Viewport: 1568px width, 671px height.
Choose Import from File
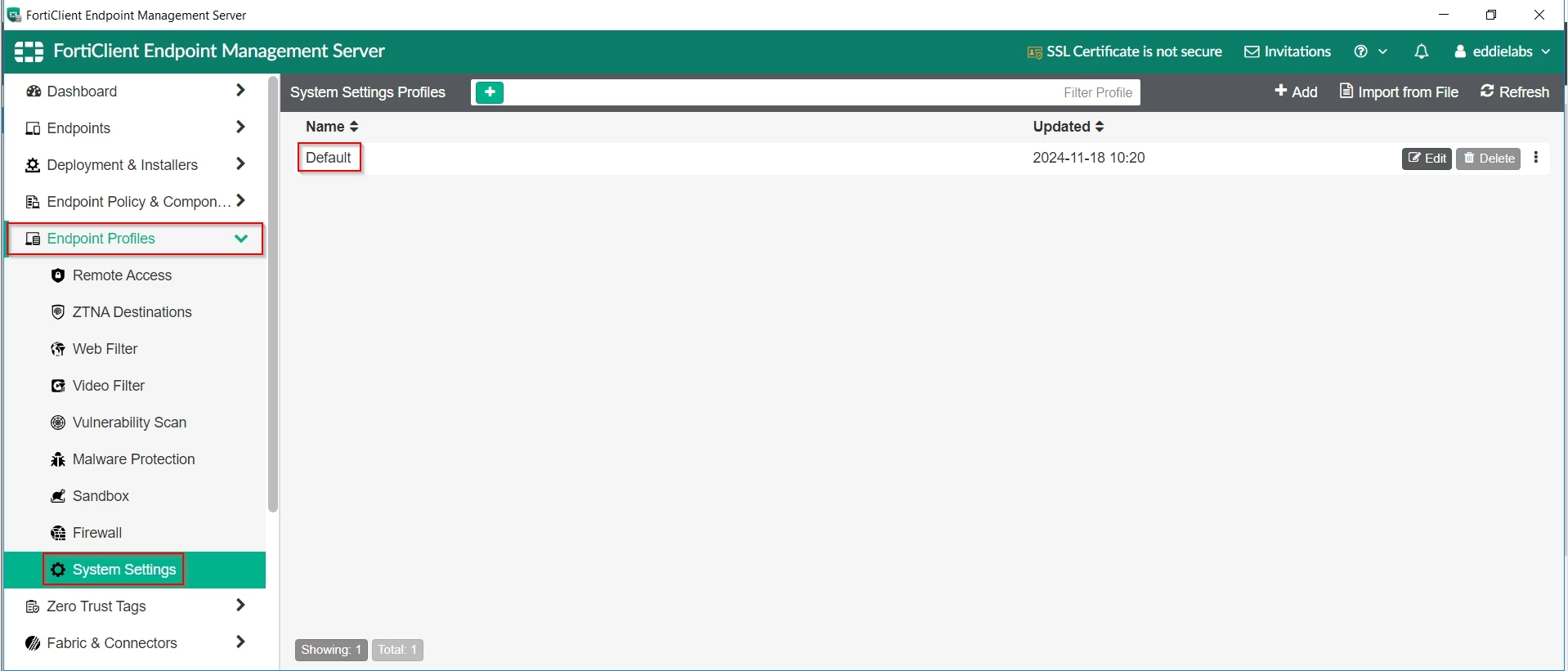(1399, 92)
